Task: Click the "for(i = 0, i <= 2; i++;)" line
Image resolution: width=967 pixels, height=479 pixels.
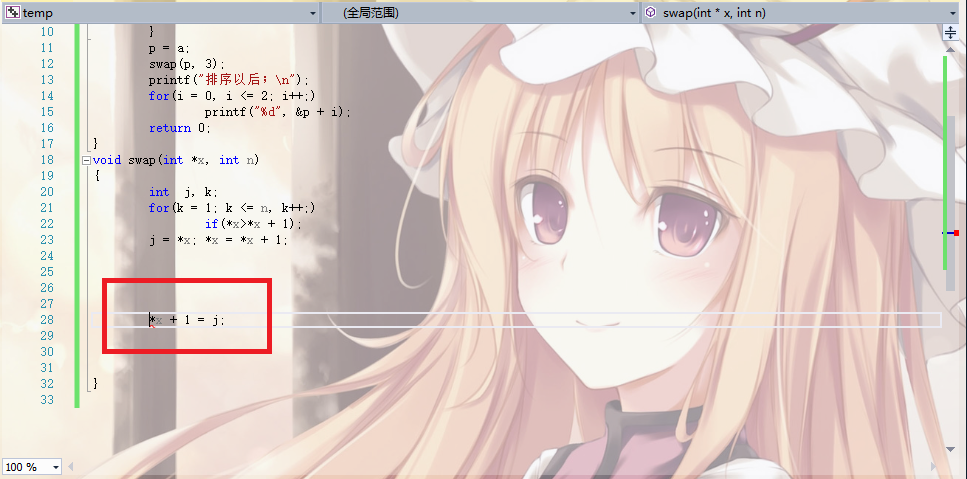Action: [x=232, y=96]
